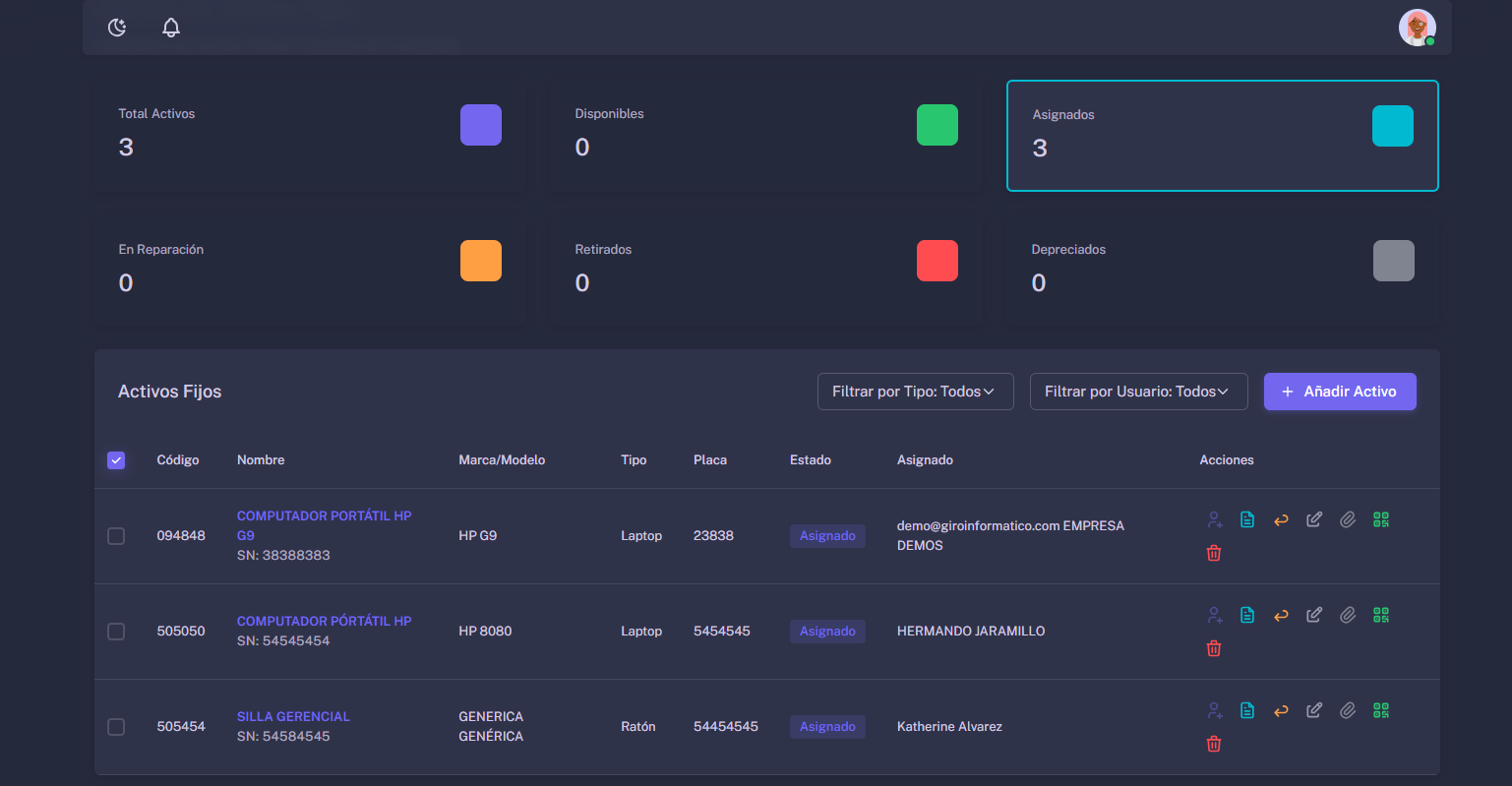Screen dimensions: 1512x786
Task: Uncheck the select-all checkbox in table header
Action: 116,460
